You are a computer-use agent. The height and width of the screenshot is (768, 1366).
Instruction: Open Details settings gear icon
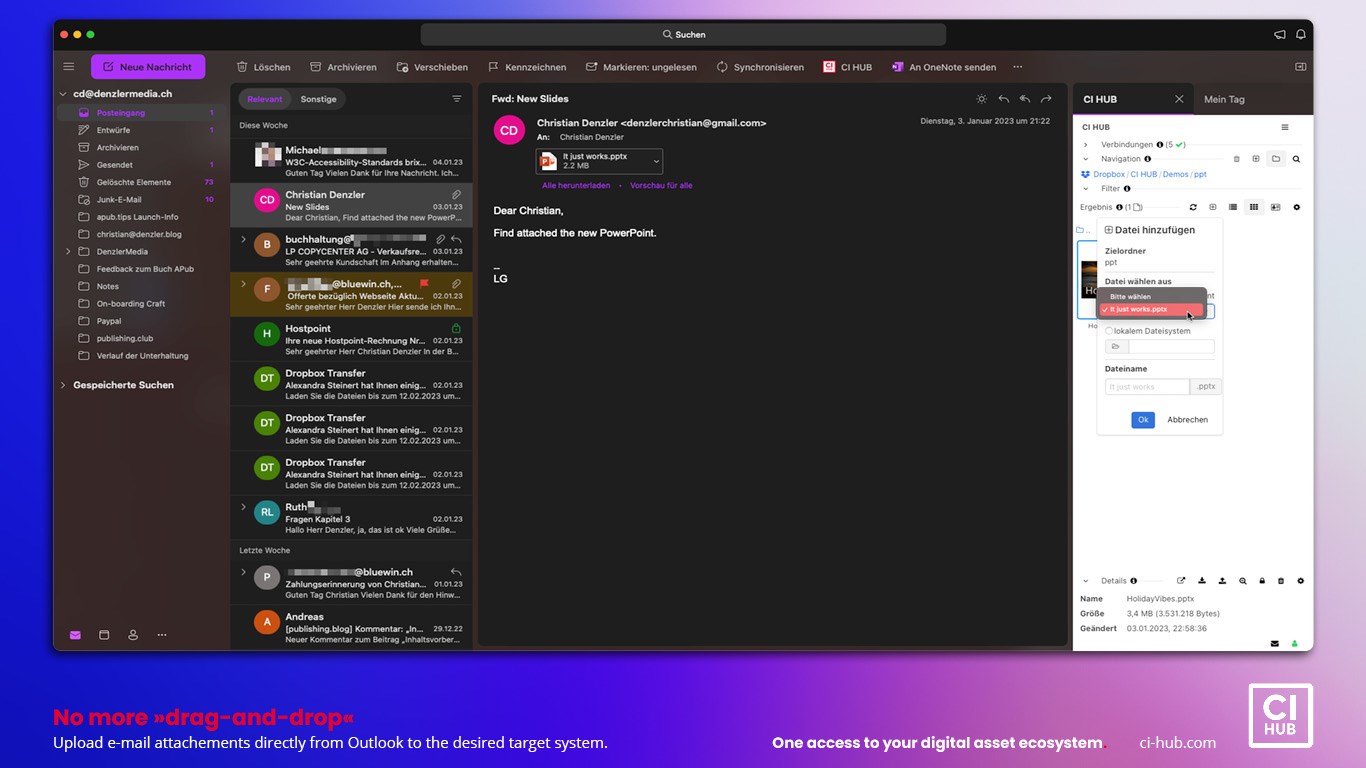pyautogui.click(x=1301, y=580)
